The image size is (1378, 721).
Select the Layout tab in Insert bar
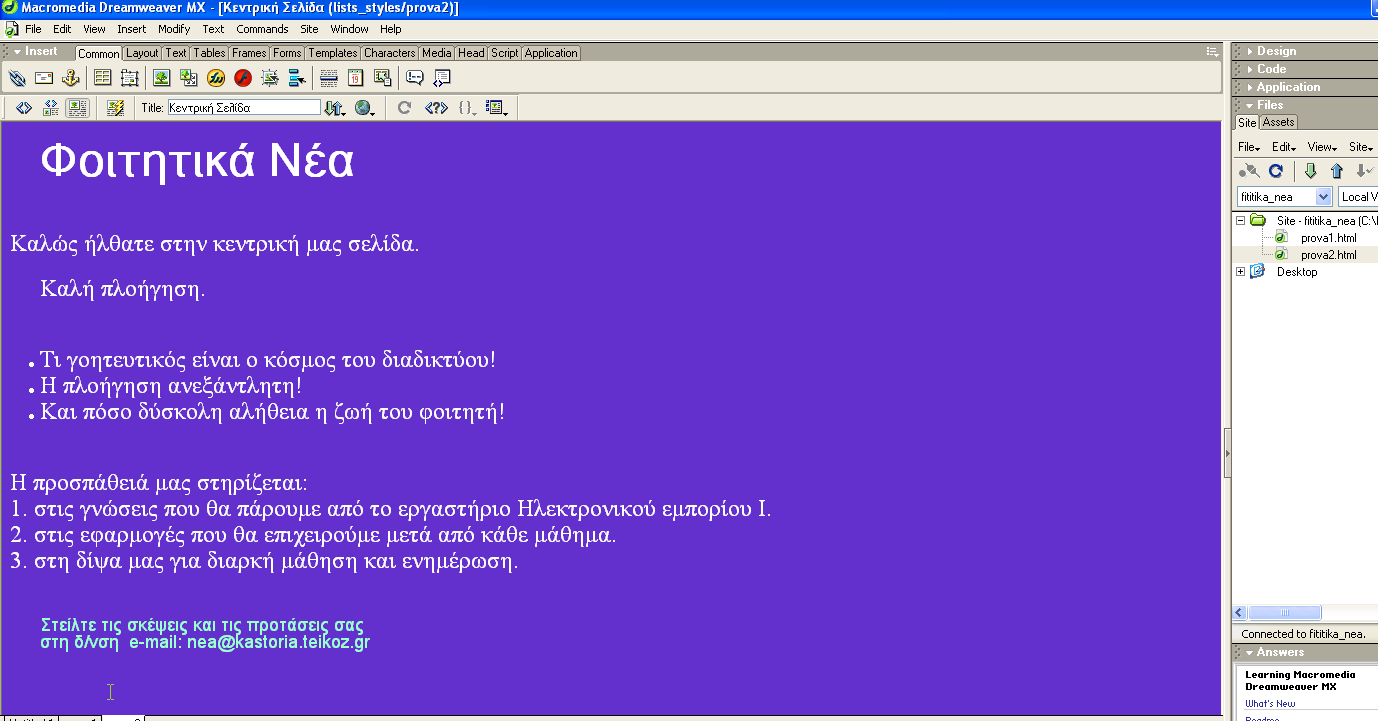(x=142, y=53)
